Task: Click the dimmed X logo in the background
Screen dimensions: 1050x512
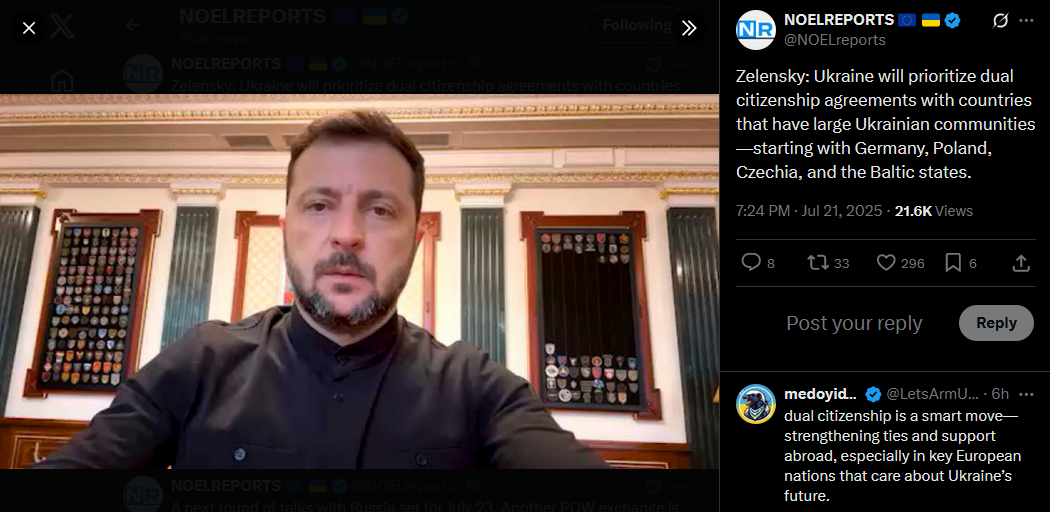Action: pyautogui.click(x=62, y=27)
